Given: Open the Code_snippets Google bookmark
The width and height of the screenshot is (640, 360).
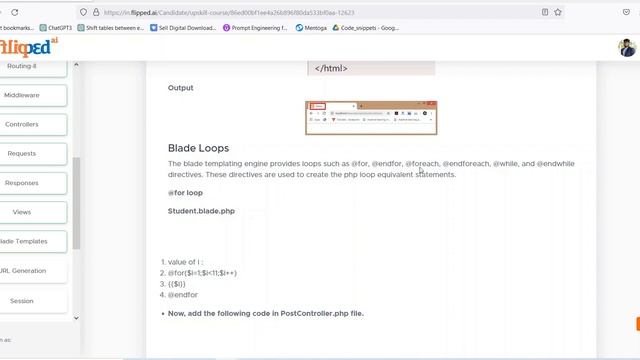Looking at the screenshot, I should (365, 28).
